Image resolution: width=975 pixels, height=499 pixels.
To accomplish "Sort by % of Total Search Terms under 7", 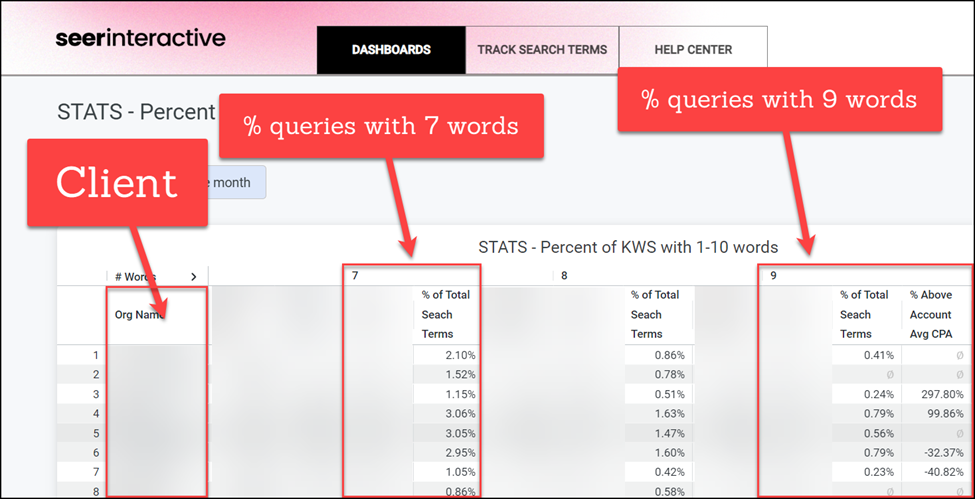I will click(x=446, y=314).
